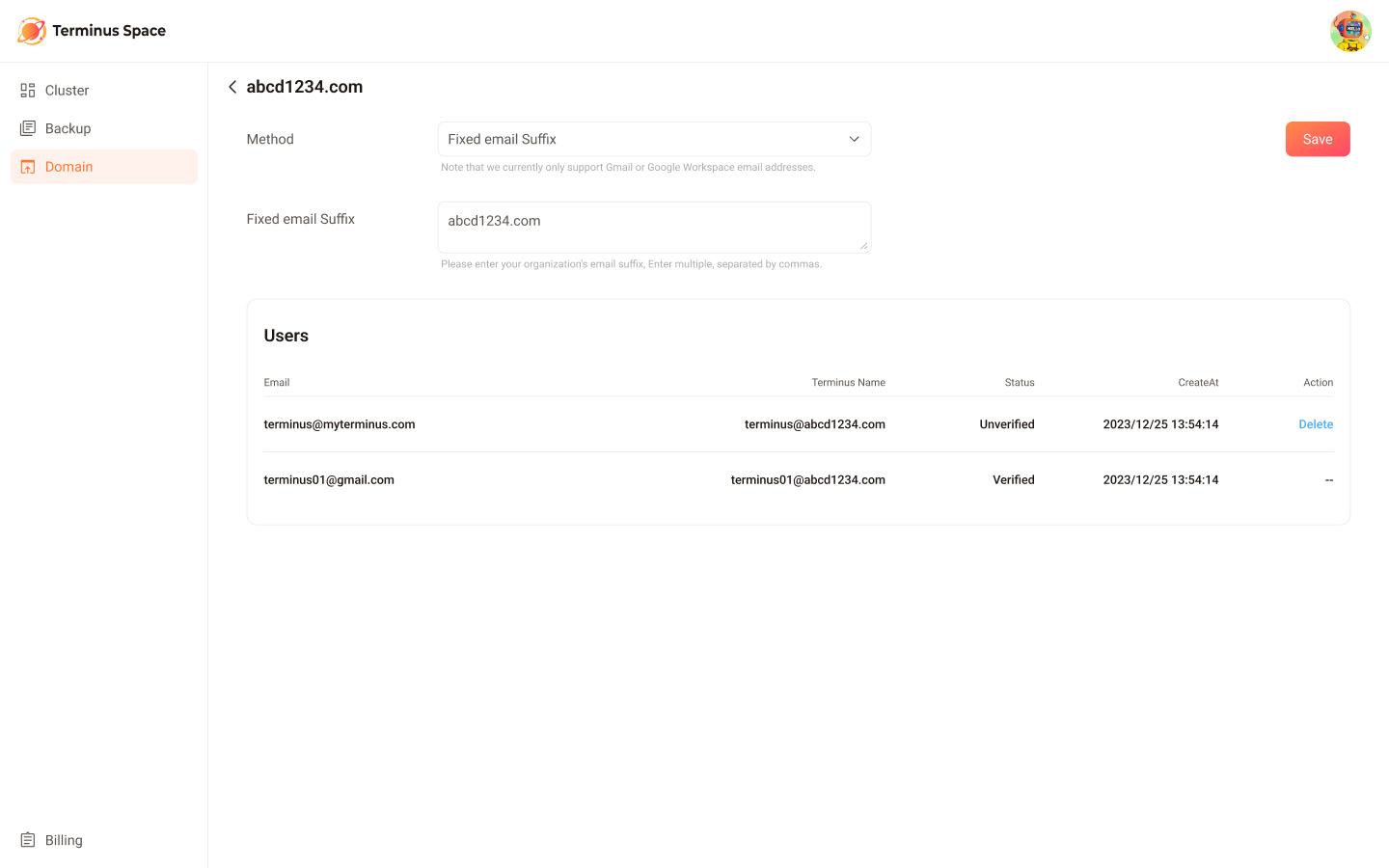This screenshot has height=868, width=1389.
Task: Go back using the left chevron arrow
Action: tap(232, 87)
